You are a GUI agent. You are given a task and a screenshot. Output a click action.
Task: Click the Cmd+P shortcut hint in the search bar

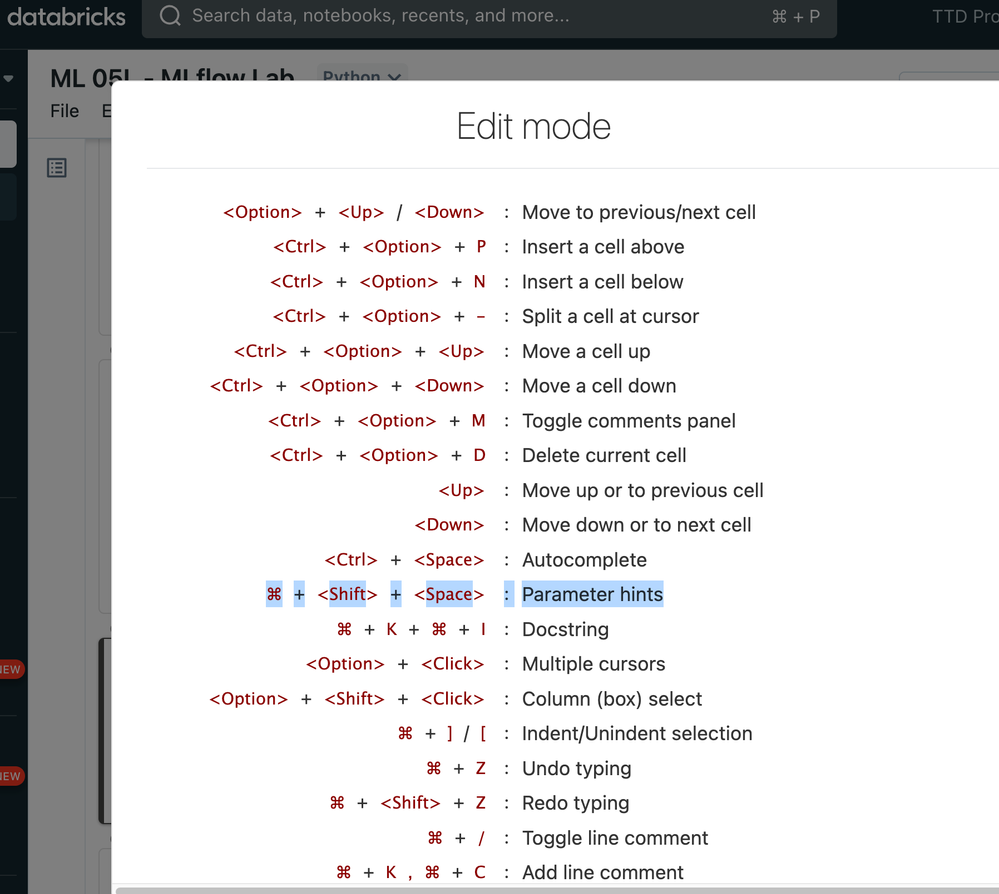[x=797, y=16]
